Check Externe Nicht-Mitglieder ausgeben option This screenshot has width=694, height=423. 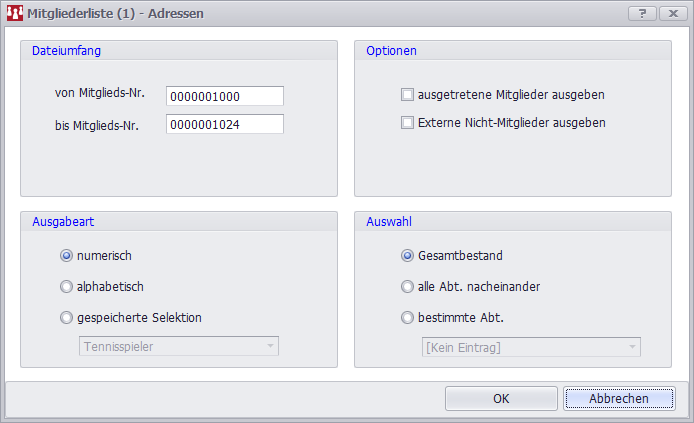[x=407, y=123]
